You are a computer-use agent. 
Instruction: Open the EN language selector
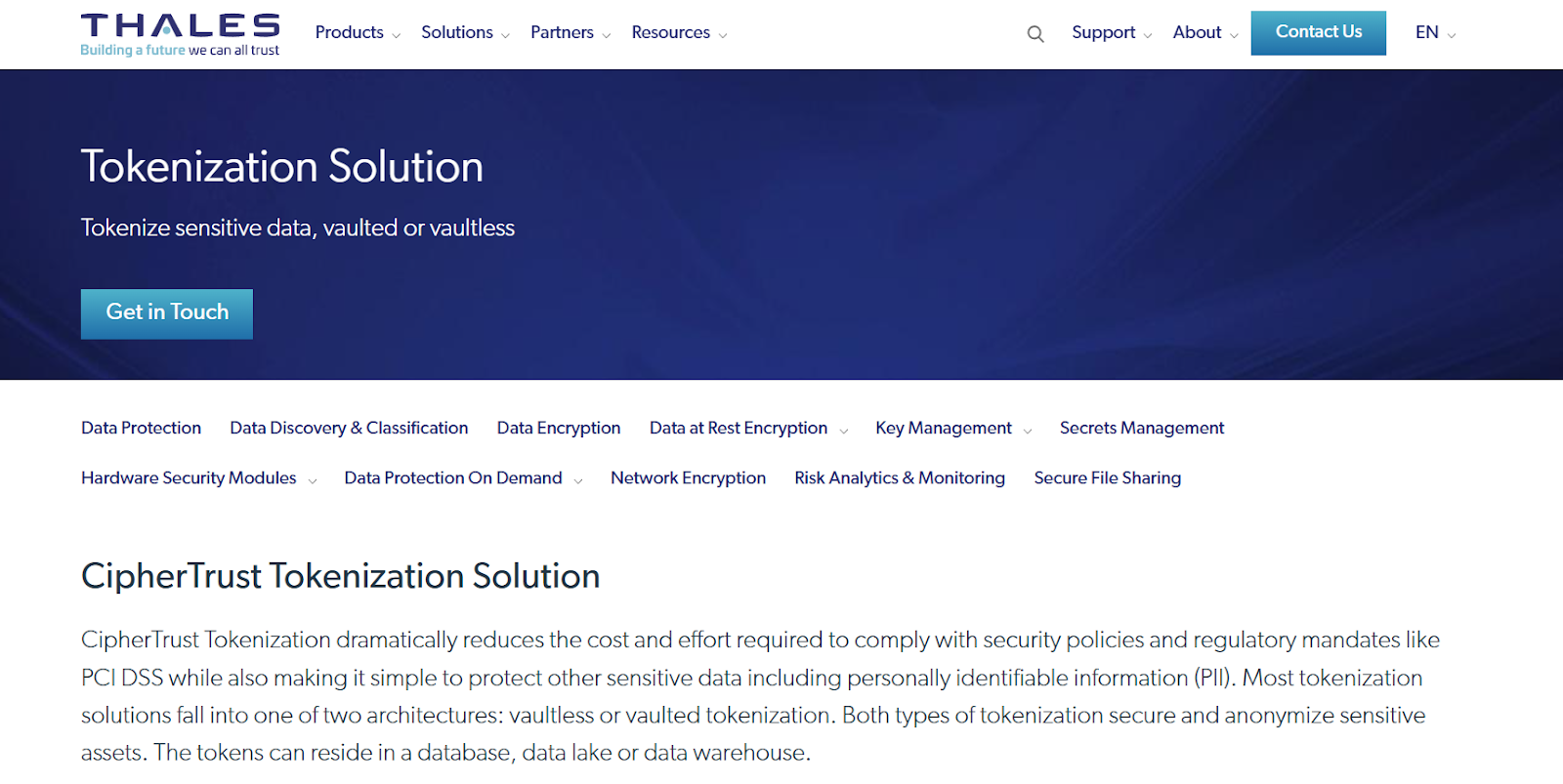(1435, 32)
